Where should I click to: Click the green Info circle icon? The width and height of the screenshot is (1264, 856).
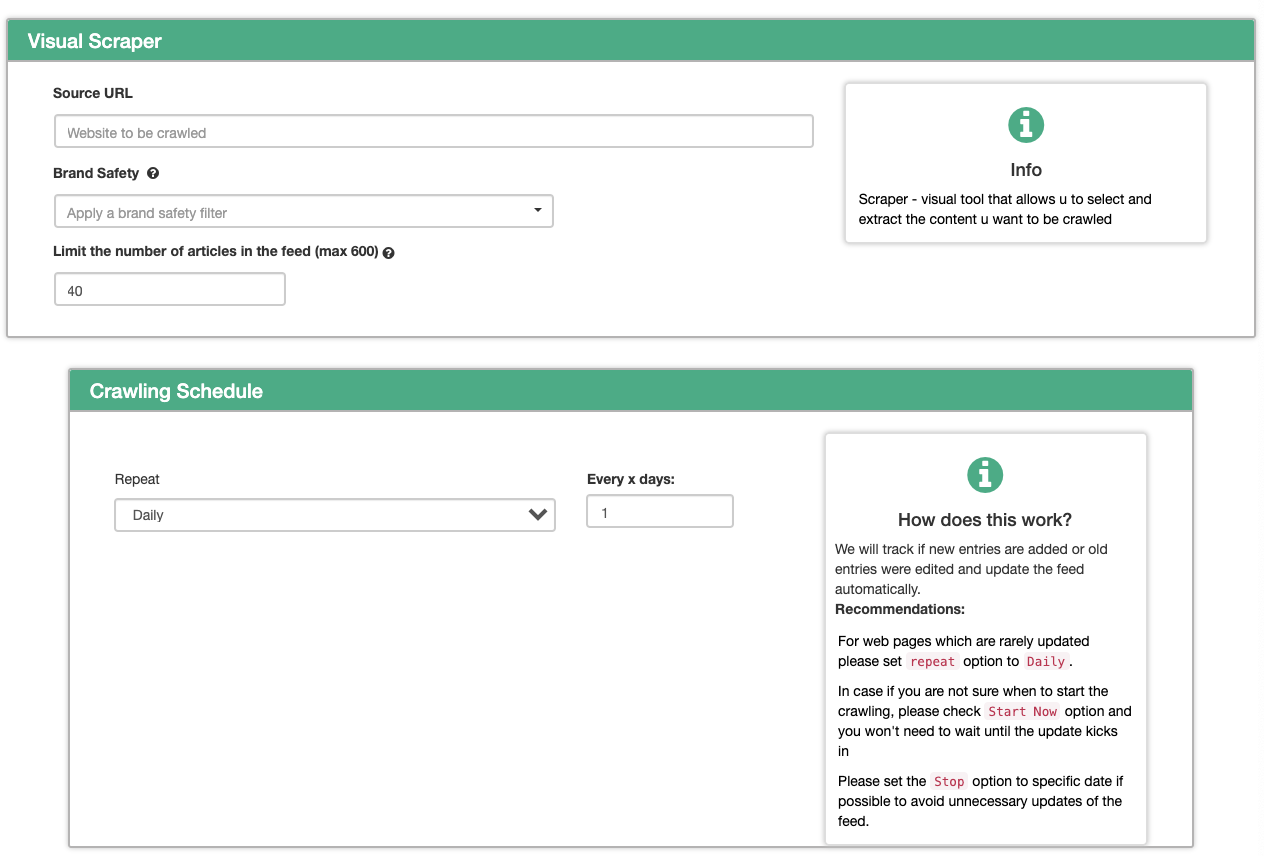pos(1026,125)
